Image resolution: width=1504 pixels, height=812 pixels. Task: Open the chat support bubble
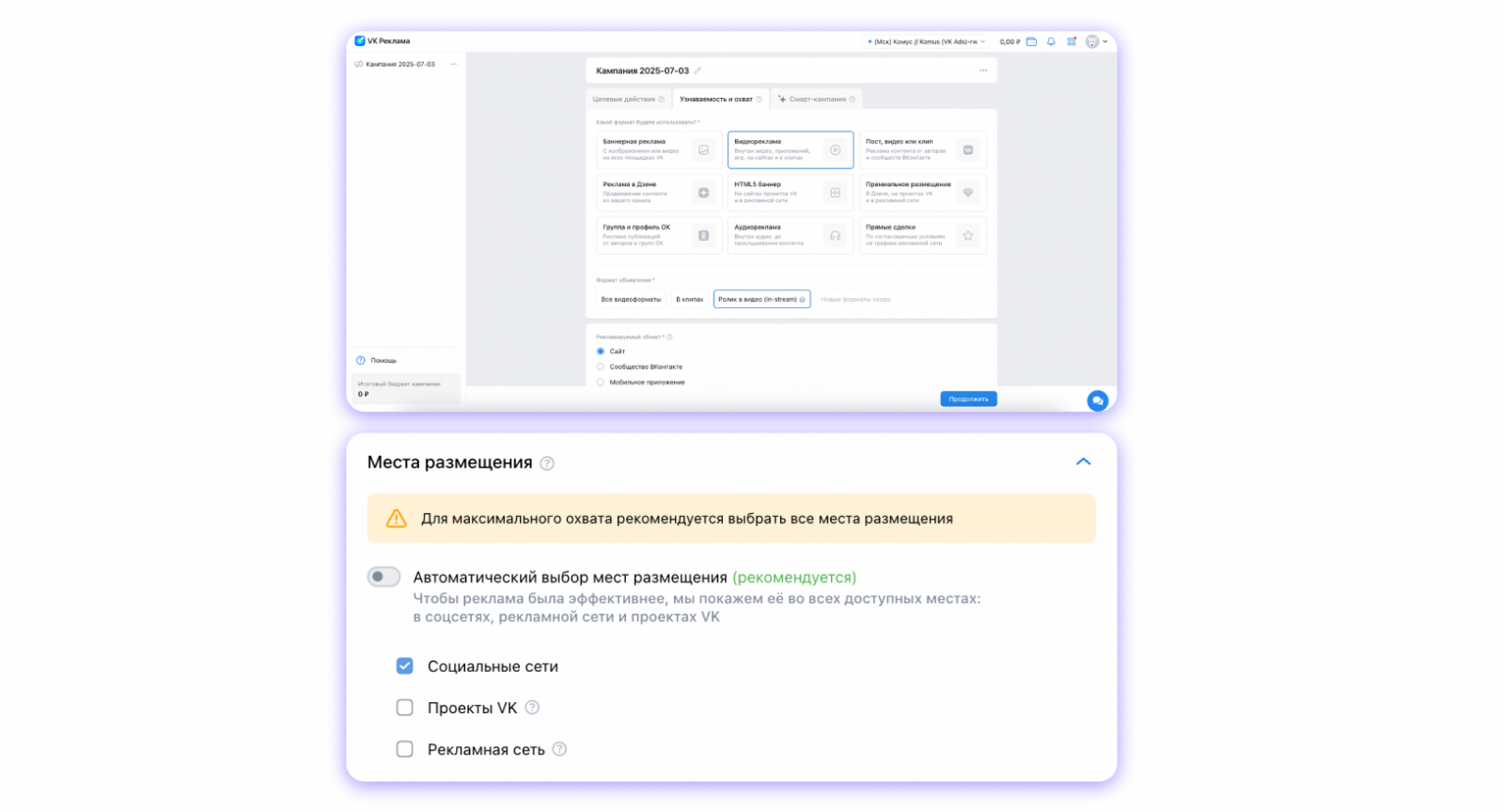tap(1097, 400)
